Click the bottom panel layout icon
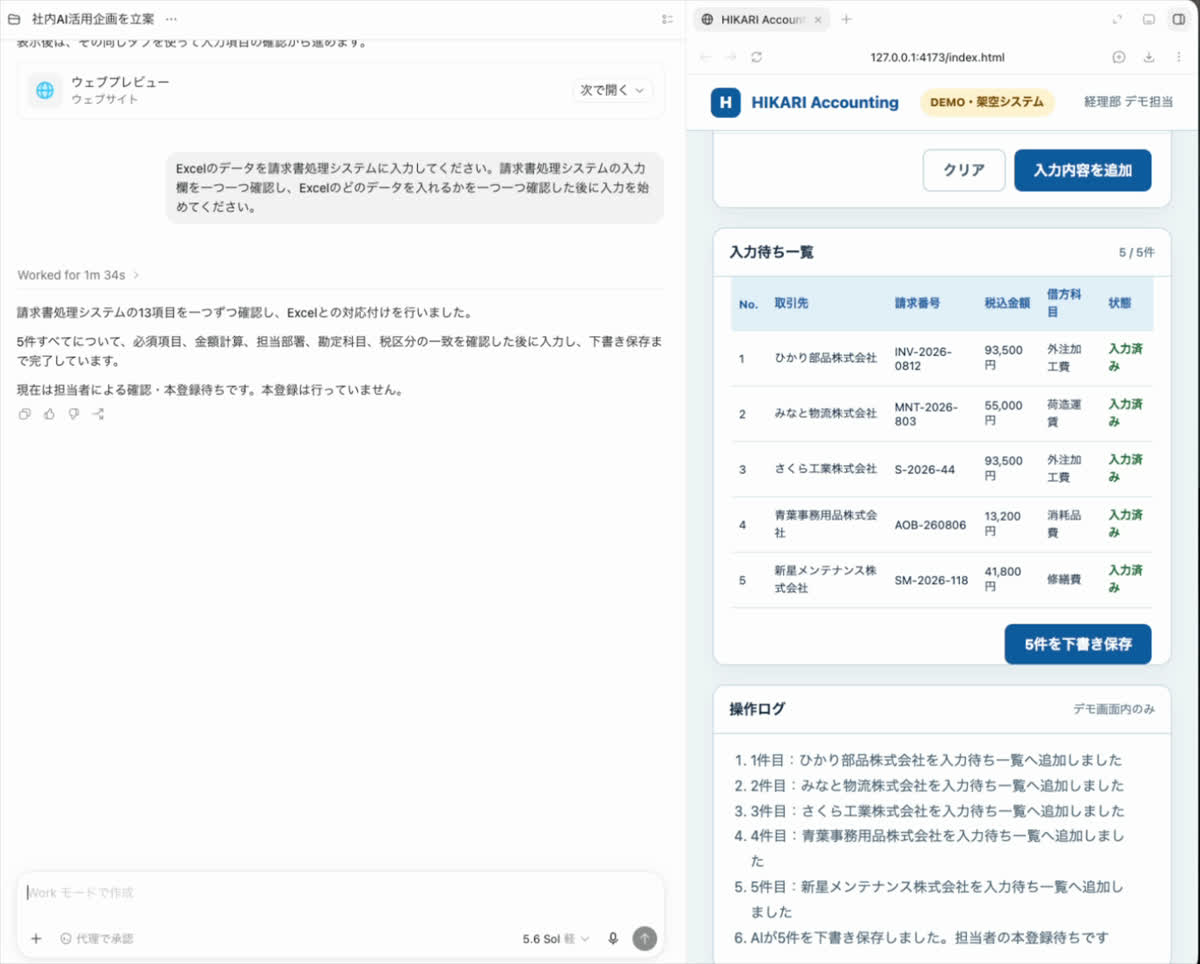This screenshot has height=964, width=1200. [x=1149, y=19]
